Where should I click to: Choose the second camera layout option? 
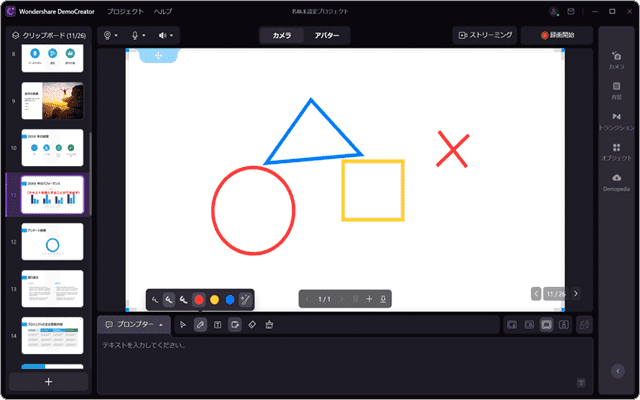[529, 325]
